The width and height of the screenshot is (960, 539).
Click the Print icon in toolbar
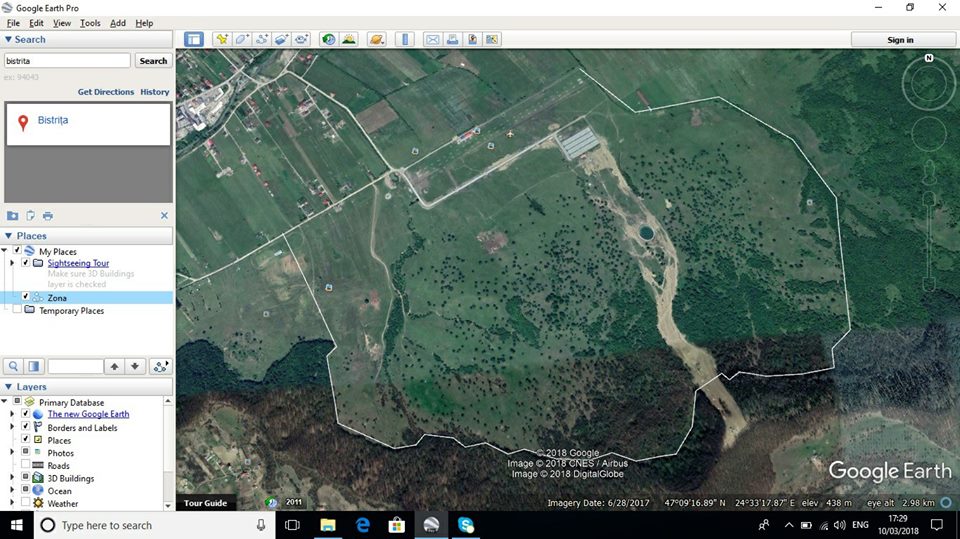(452, 40)
